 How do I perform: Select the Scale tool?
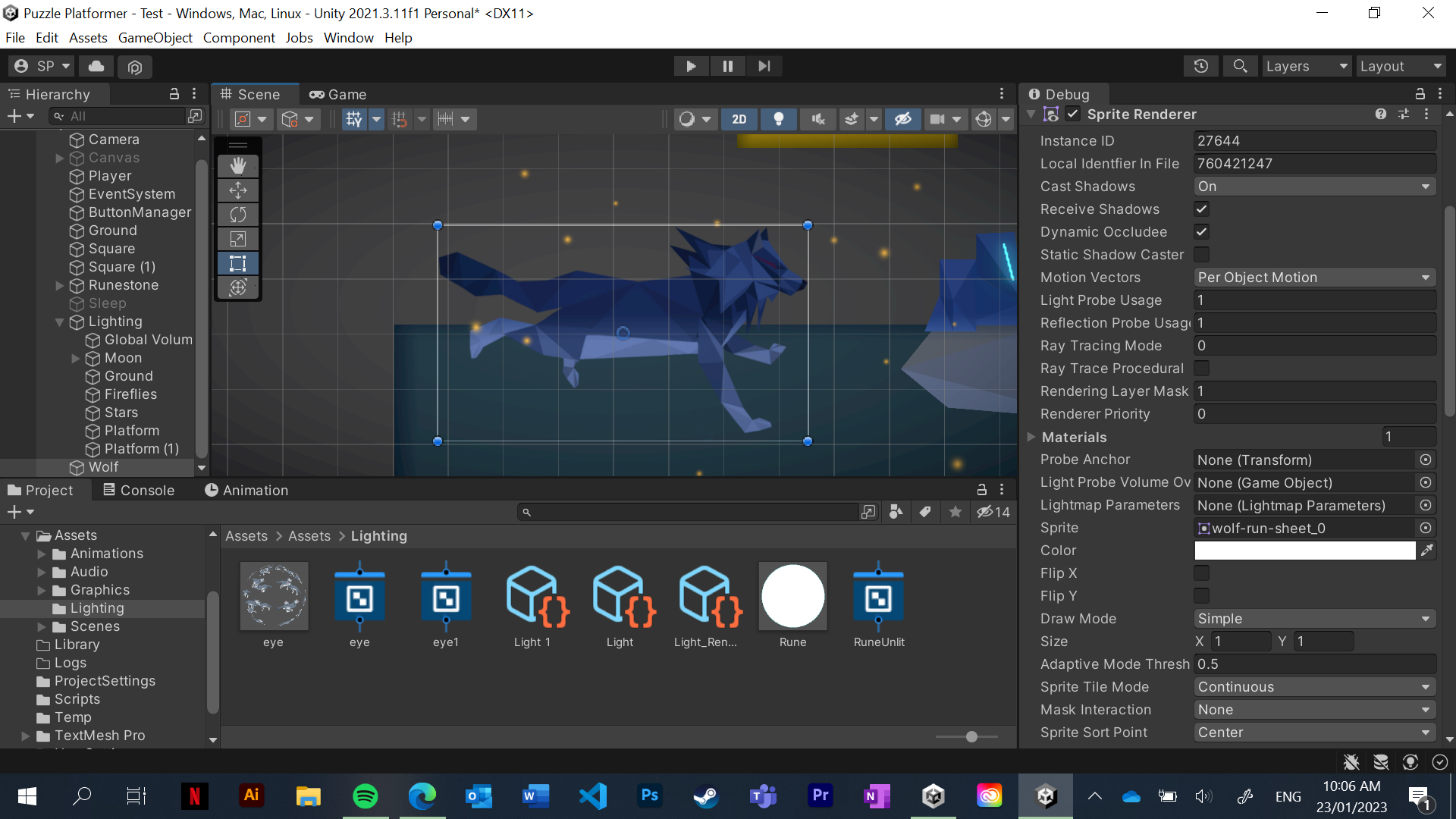238,239
